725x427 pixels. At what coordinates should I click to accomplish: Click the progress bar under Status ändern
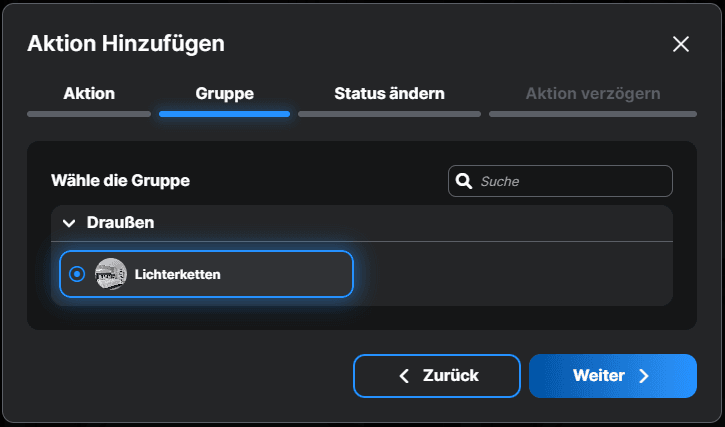[x=389, y=114]
